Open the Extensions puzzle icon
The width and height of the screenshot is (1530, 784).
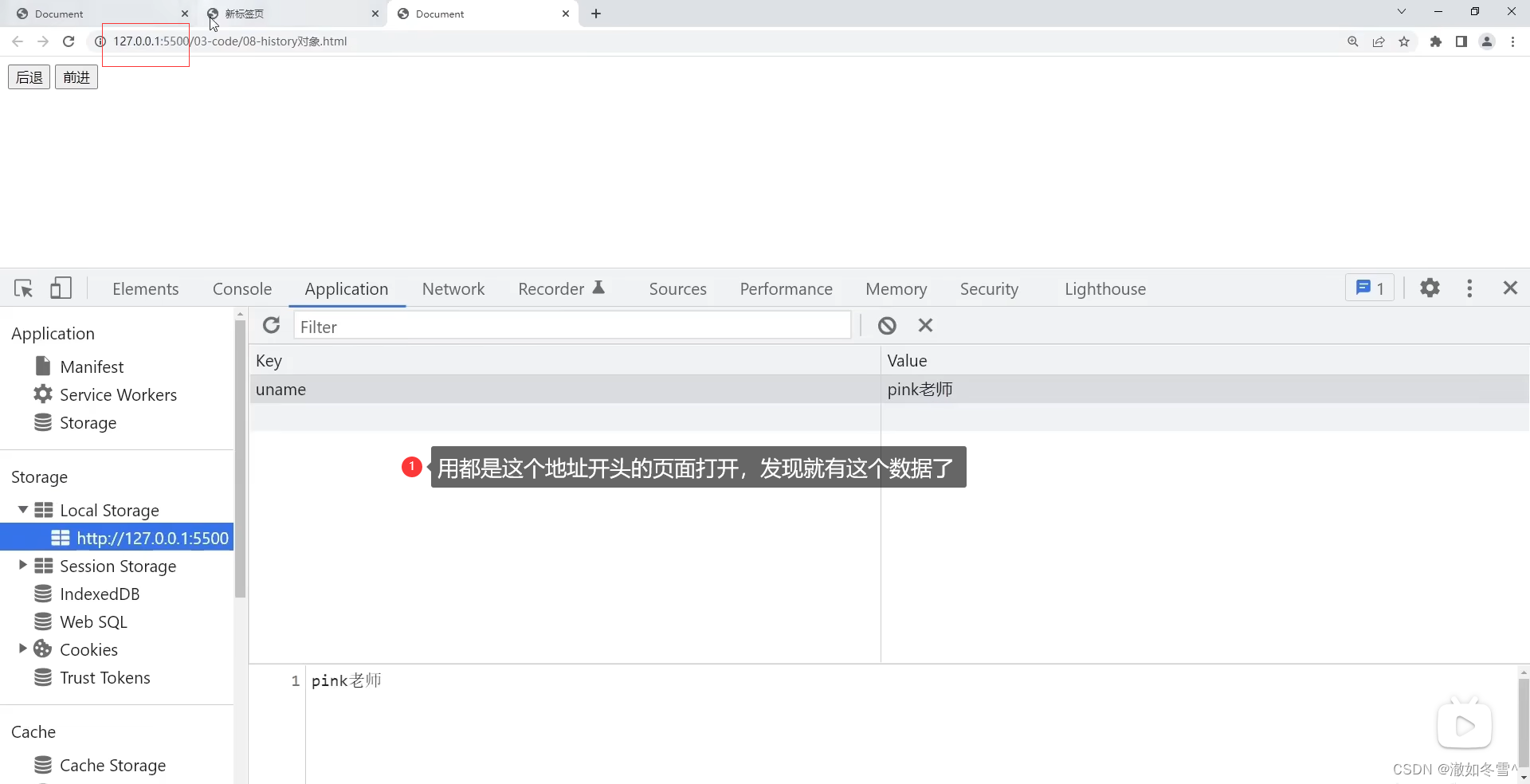[1436, 41]
